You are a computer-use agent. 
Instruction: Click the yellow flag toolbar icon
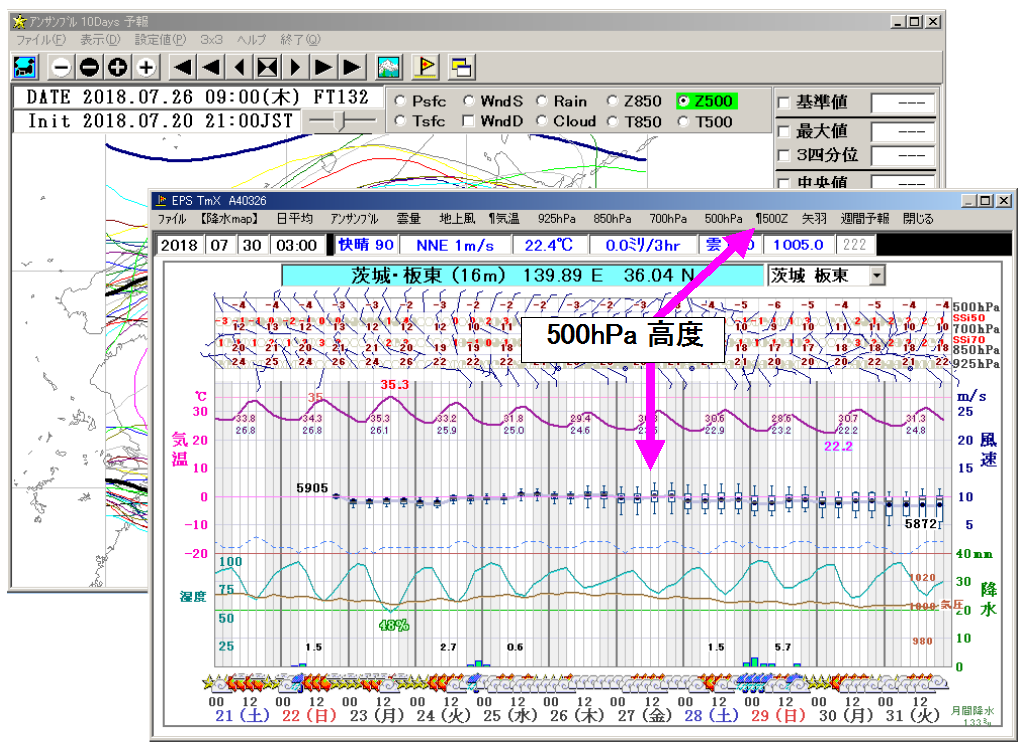pyautogui.click(x=425, y=67)
